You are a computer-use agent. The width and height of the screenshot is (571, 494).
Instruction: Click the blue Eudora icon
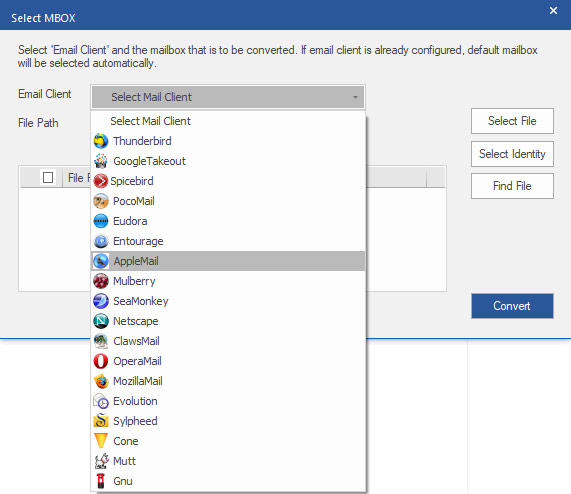(x=101, y=221)
